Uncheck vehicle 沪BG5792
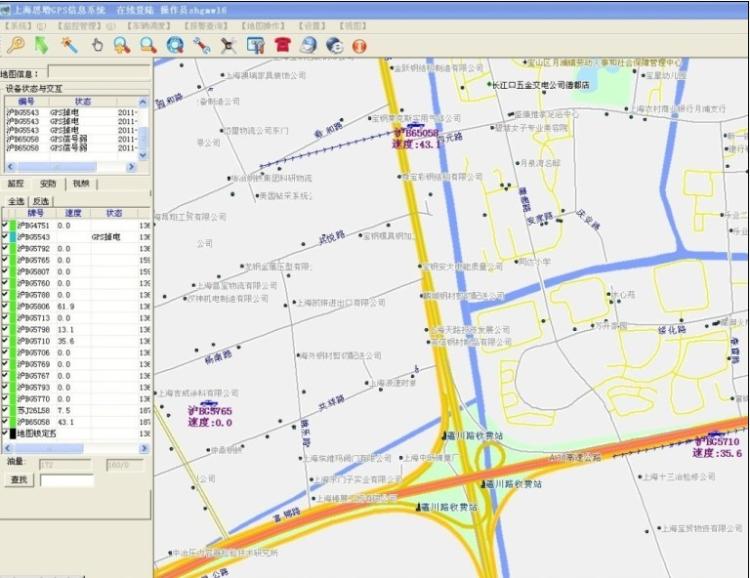This screenshot has height=578, width=750. (x=5, y=248)
